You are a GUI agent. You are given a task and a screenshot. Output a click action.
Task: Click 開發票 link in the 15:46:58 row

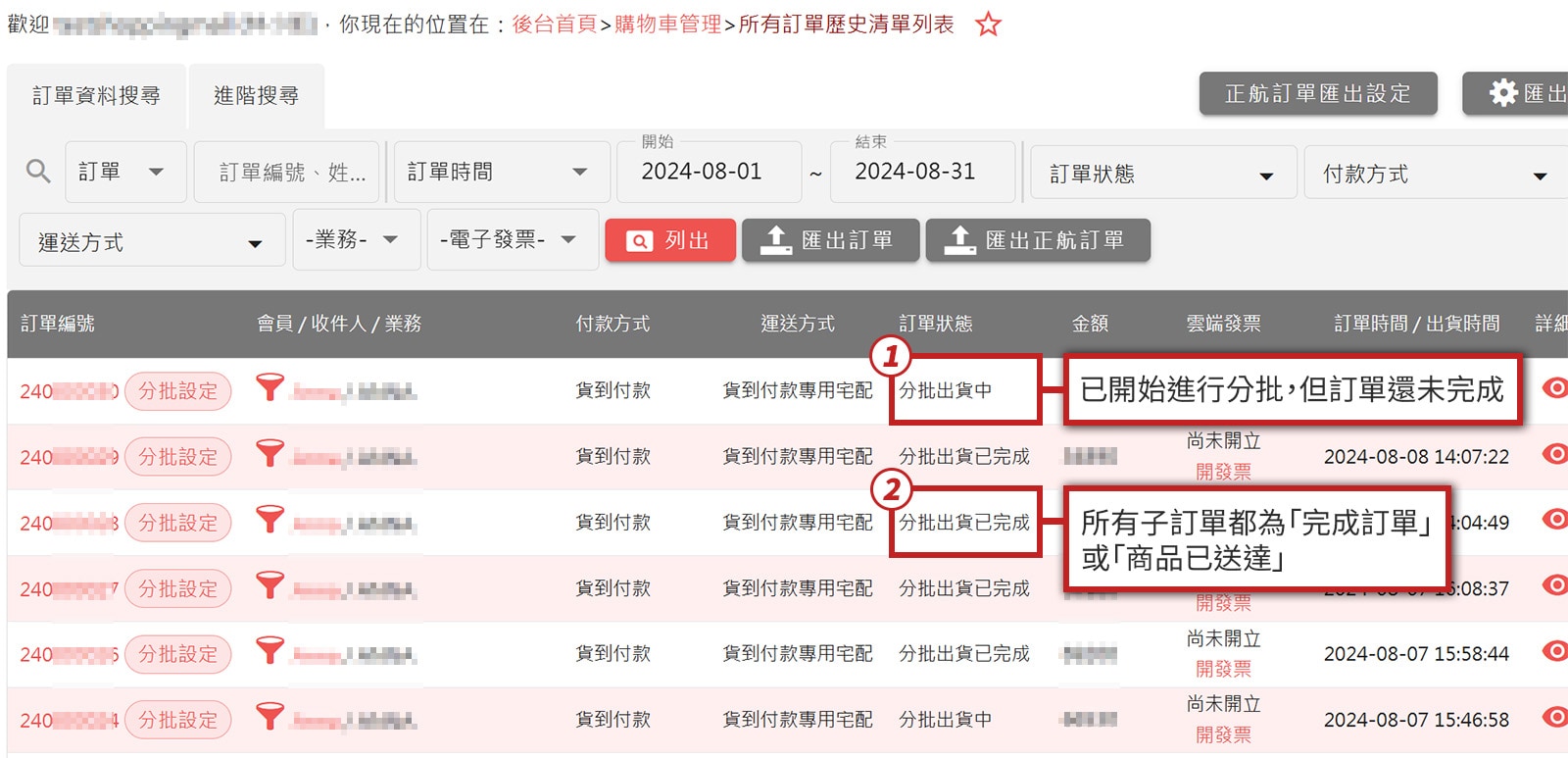(x=1223, y=734)
